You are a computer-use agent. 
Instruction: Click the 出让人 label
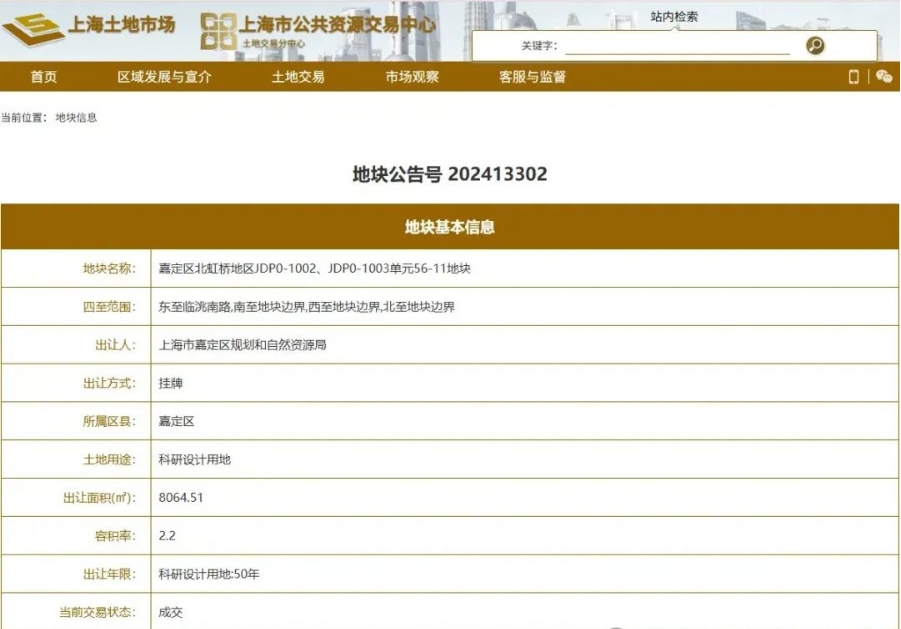click(115, 345)
